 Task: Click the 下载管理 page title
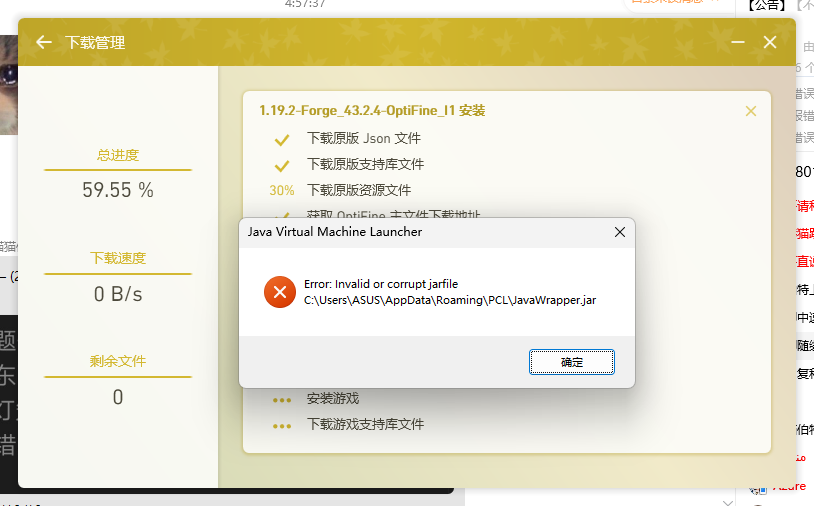click(95, 43)
